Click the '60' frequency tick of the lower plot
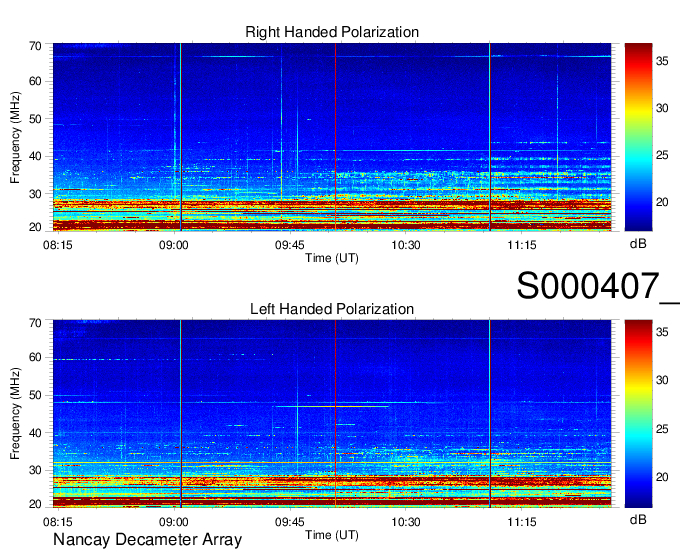680x552 pixels. (x=35, y=357)
